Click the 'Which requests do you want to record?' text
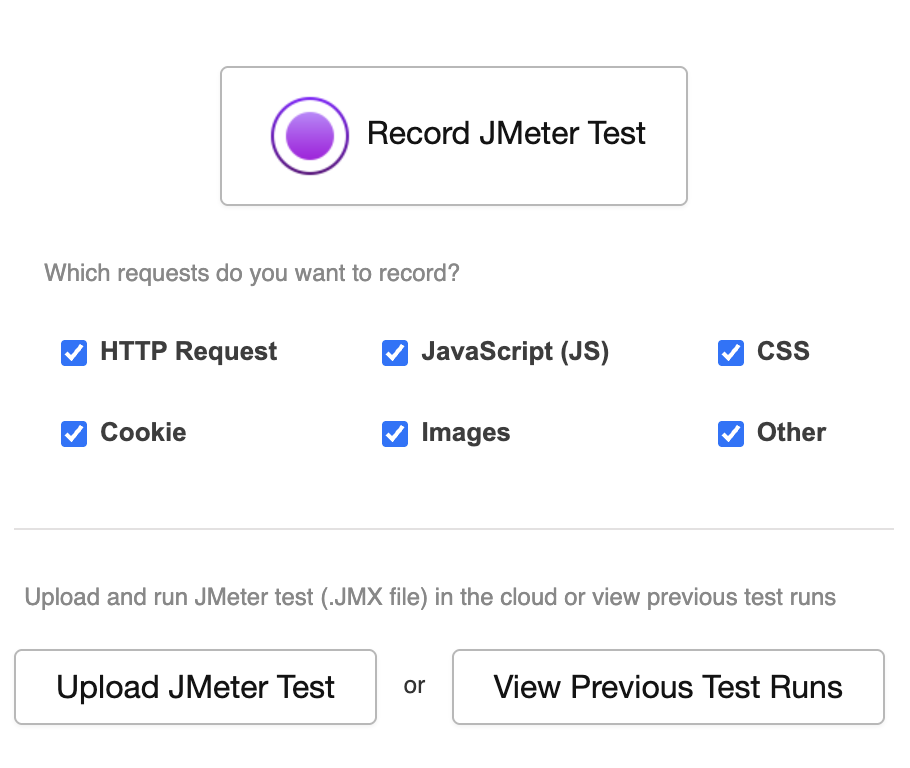 coord(252,273)
